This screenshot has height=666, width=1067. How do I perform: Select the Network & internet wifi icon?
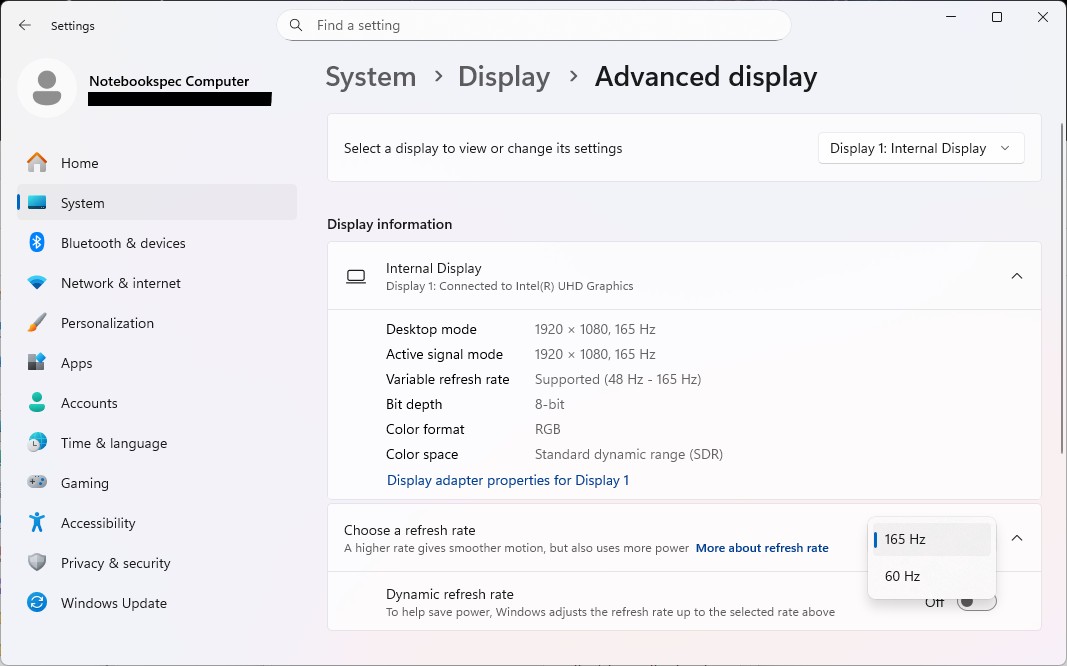click(37, 283)
